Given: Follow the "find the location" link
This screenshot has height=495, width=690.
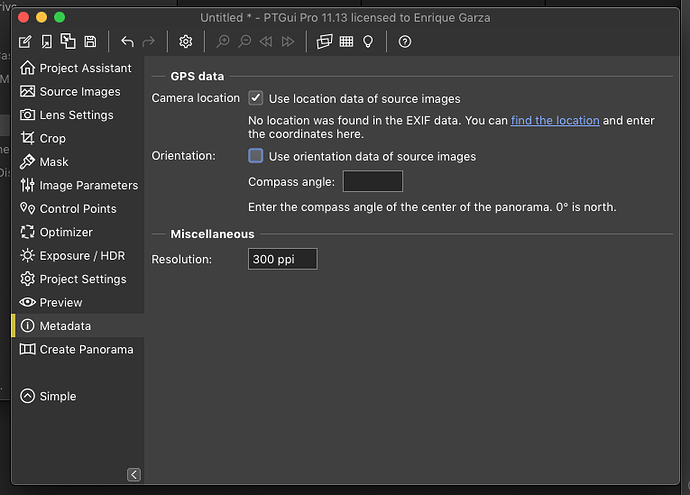Looking at the screenshot, I should tap(555, 120).
